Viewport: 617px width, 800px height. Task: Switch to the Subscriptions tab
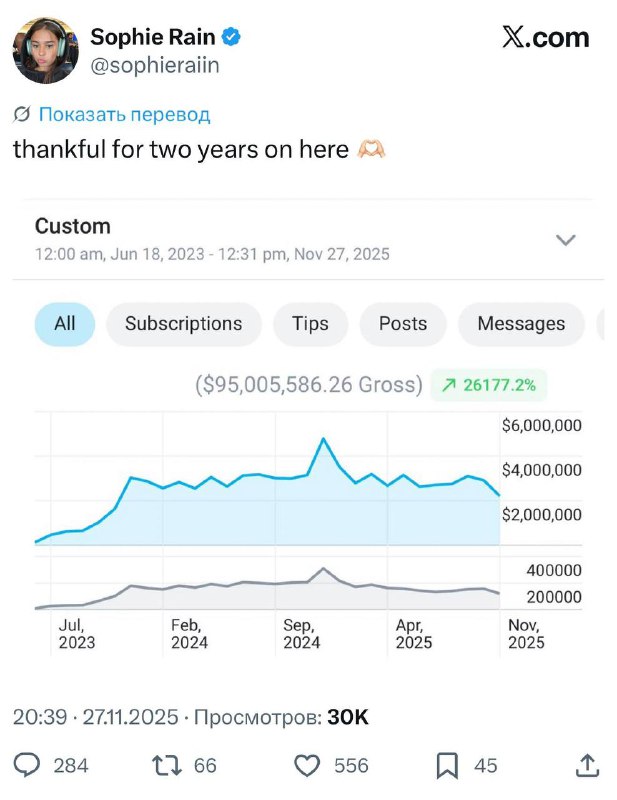tap(183, 323)
